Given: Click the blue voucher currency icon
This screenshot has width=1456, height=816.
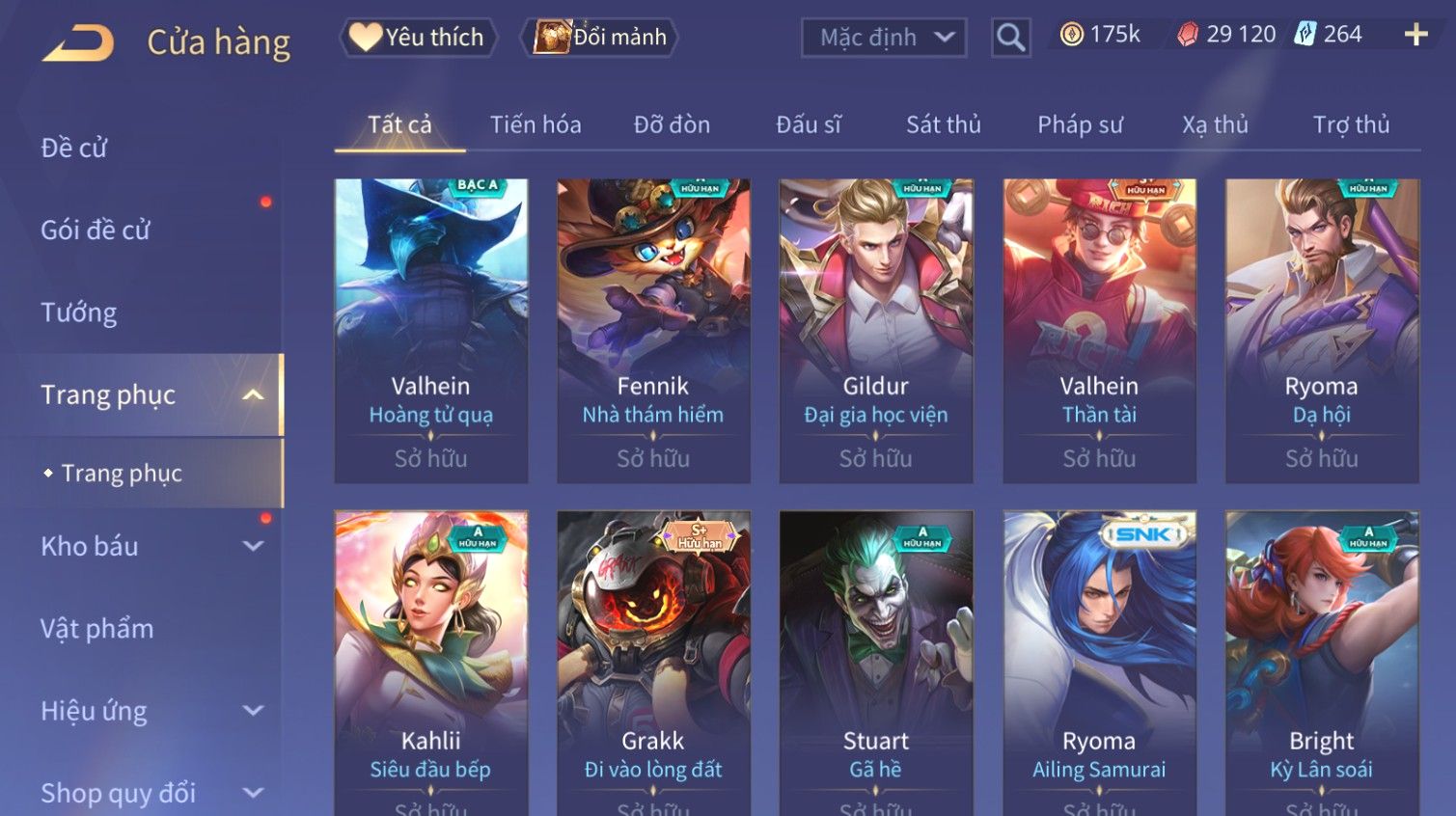Looking at the screenshot, I should (x=1305, y=35).
